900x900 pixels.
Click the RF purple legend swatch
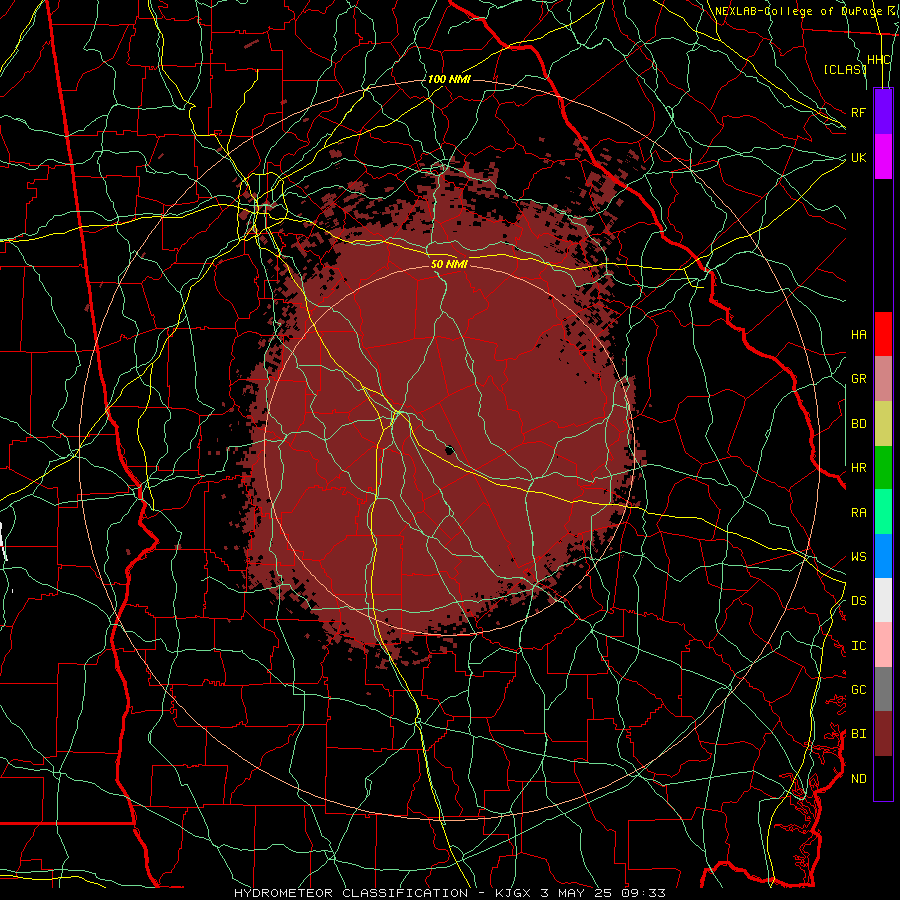click(883, 112)
